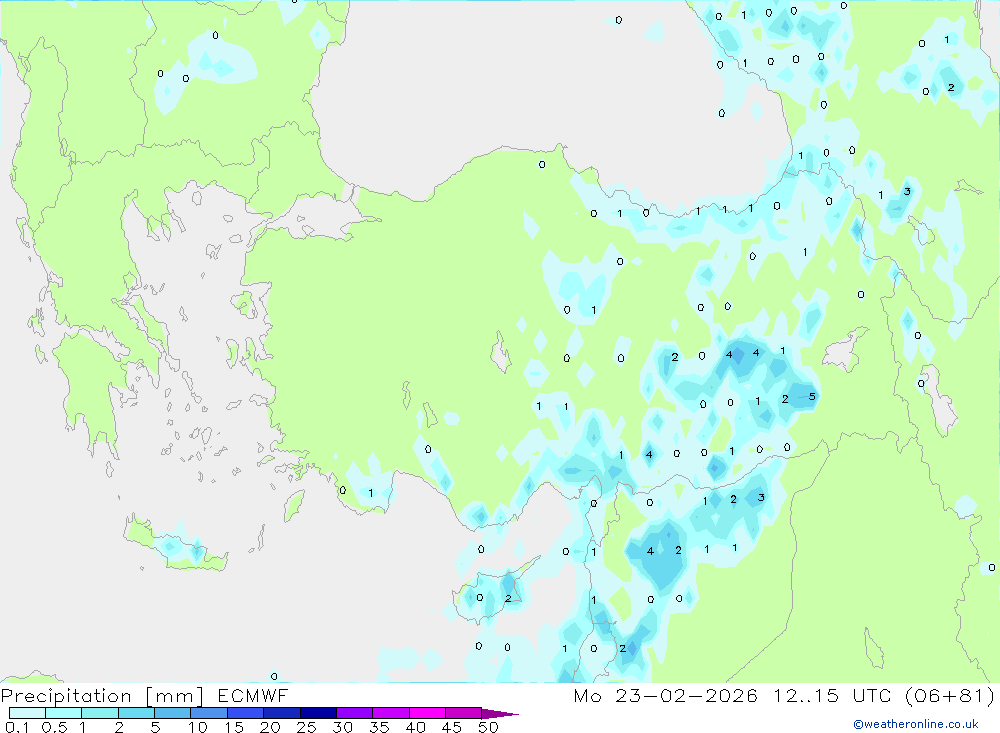Click the 45–50 mm legend color box
This screenshot has width=1000, height=733.
464,713
